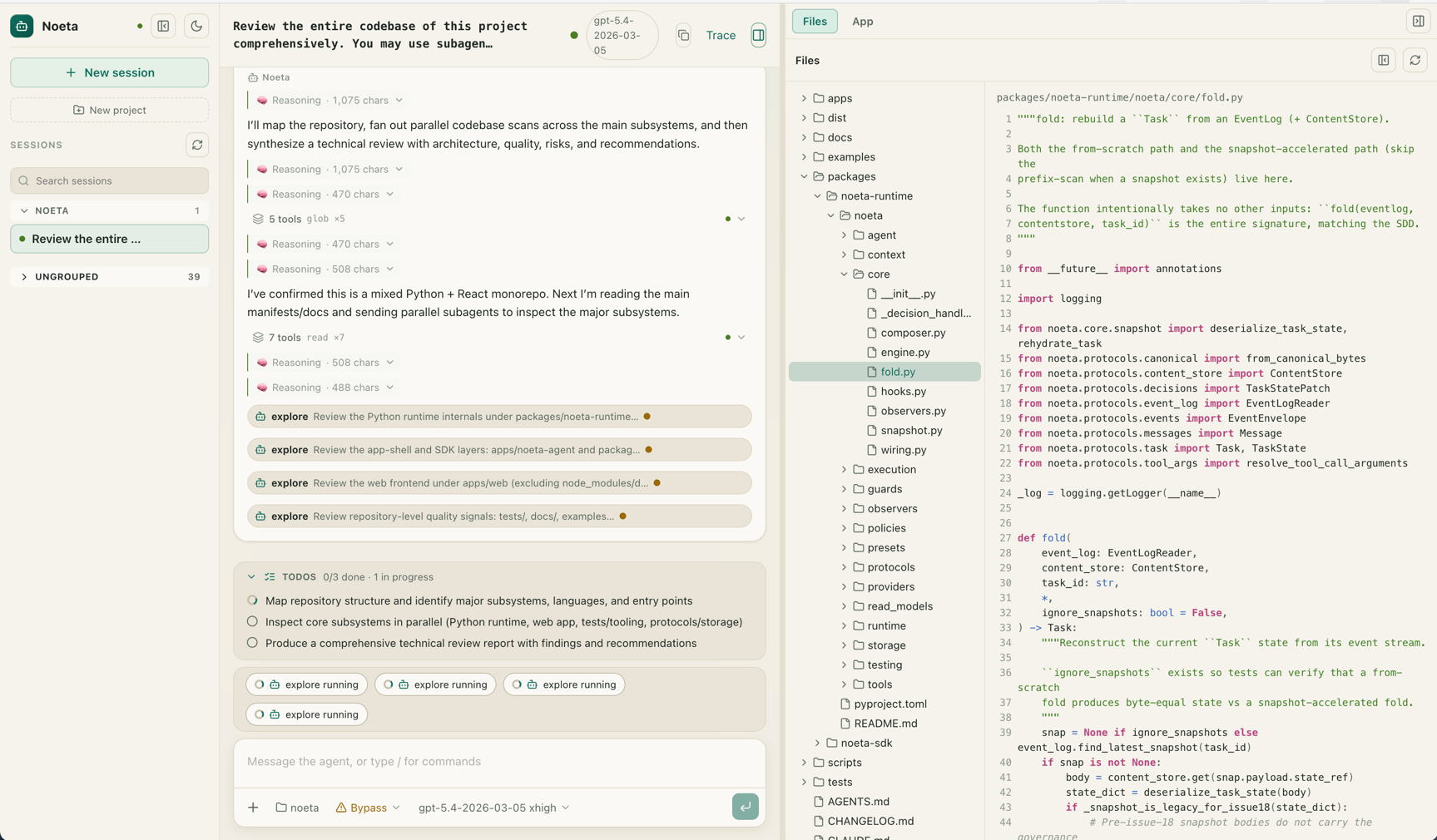Expand the '7 tools read ×7' group
The image size is (1437, 840).
[x=498, y=338]
